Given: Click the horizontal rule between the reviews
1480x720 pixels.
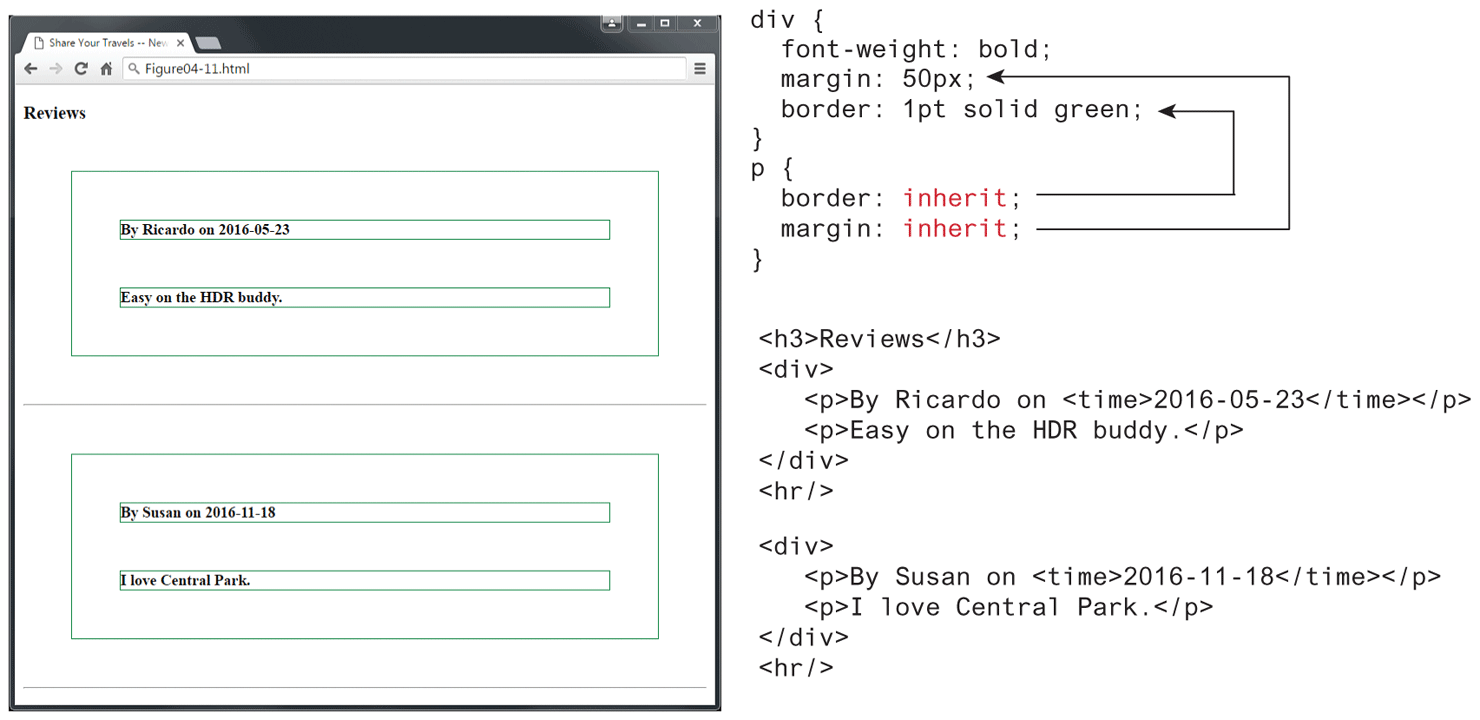Looking at the screenshot, I should [364, 405].
